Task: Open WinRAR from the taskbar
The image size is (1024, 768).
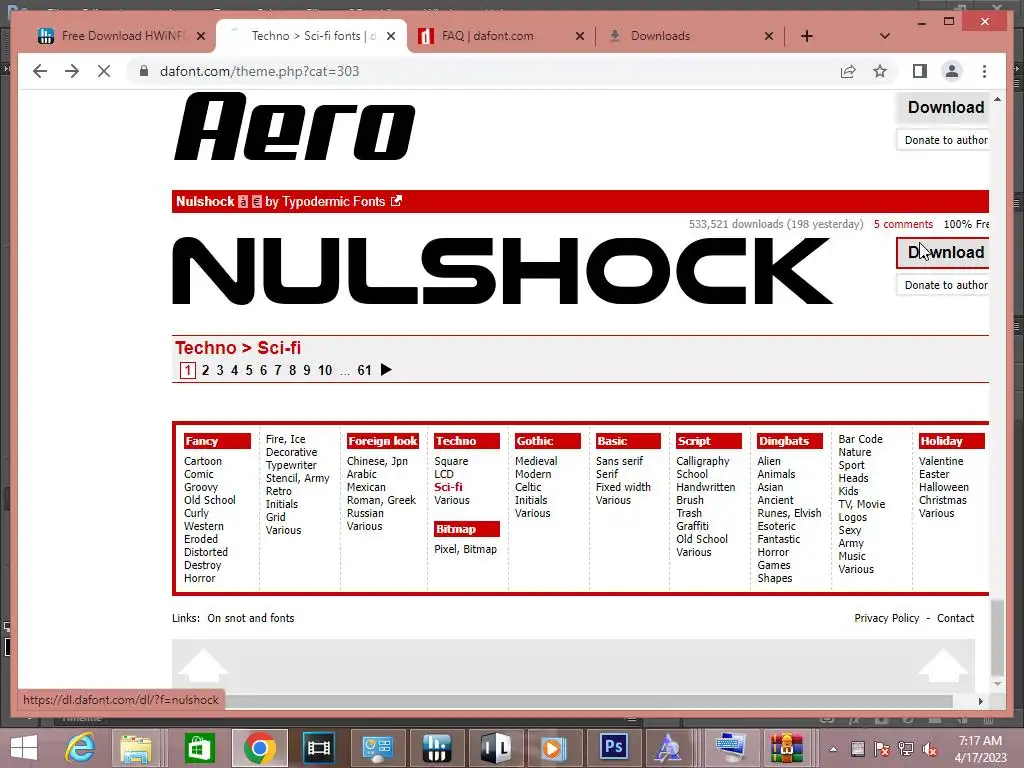Action: (x=786, y=748)
